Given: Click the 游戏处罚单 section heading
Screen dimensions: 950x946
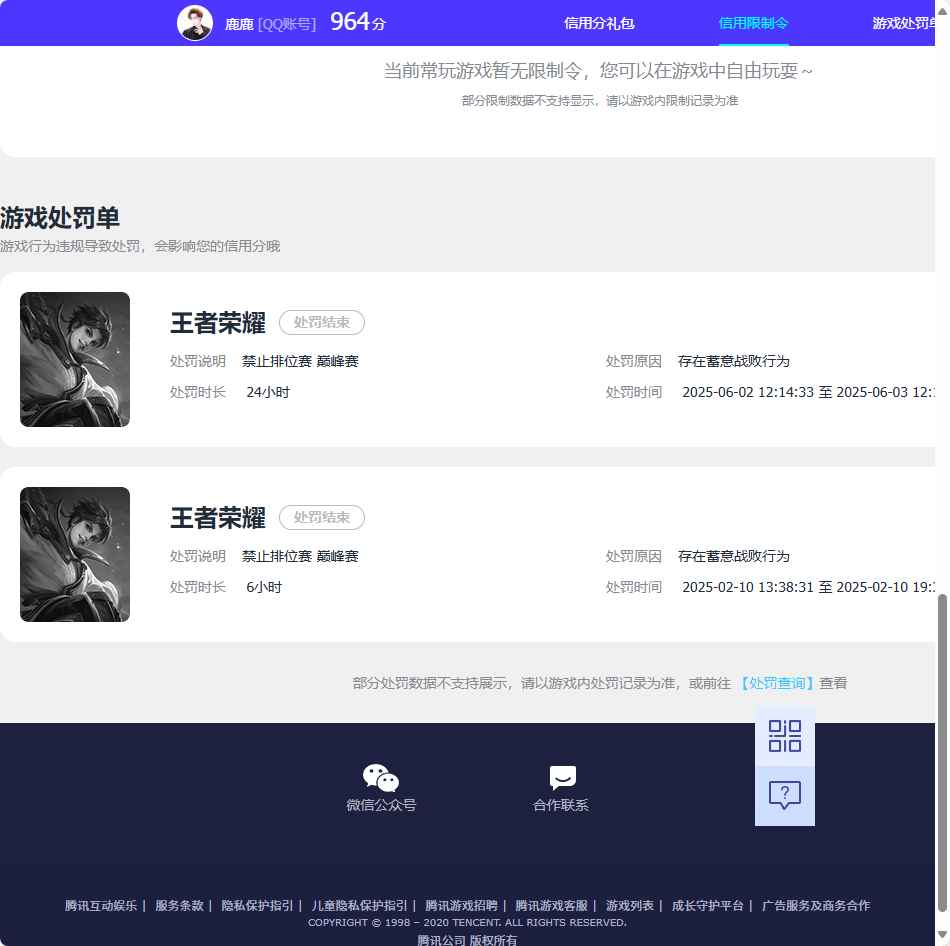Looking at the screenshot, I should click(59, 218).
